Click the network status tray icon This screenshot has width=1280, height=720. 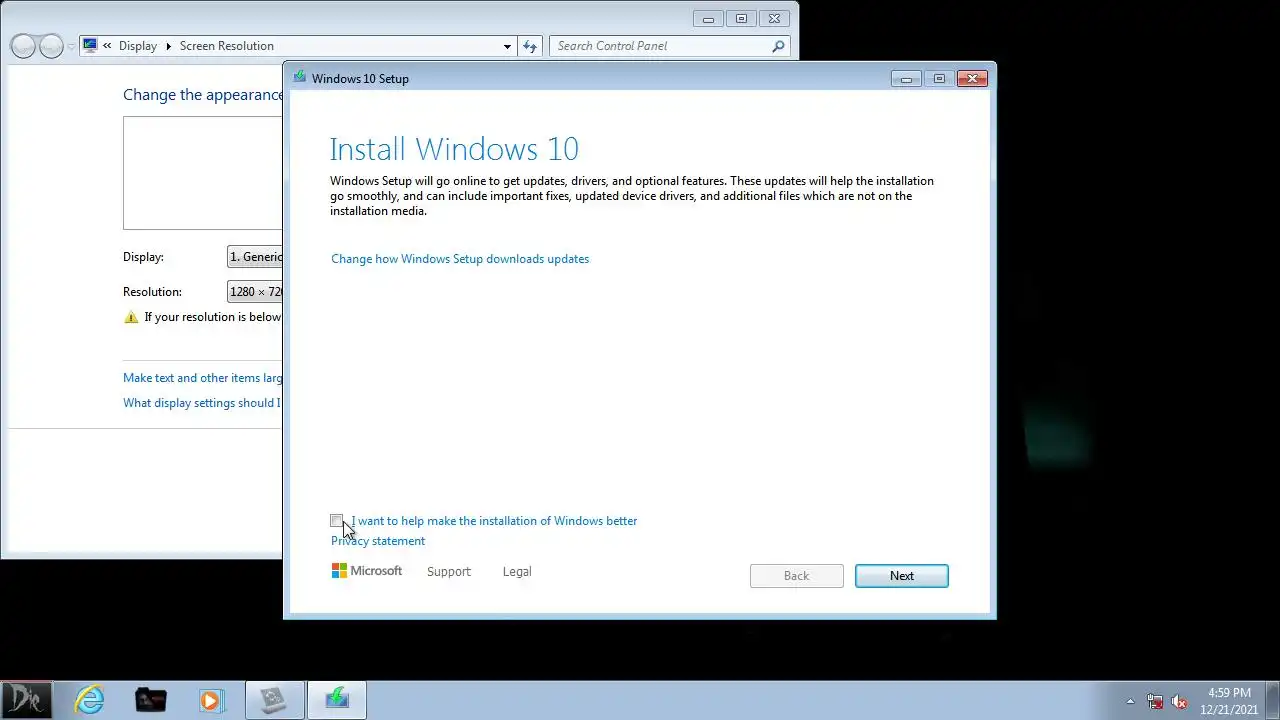(1155, 701)
